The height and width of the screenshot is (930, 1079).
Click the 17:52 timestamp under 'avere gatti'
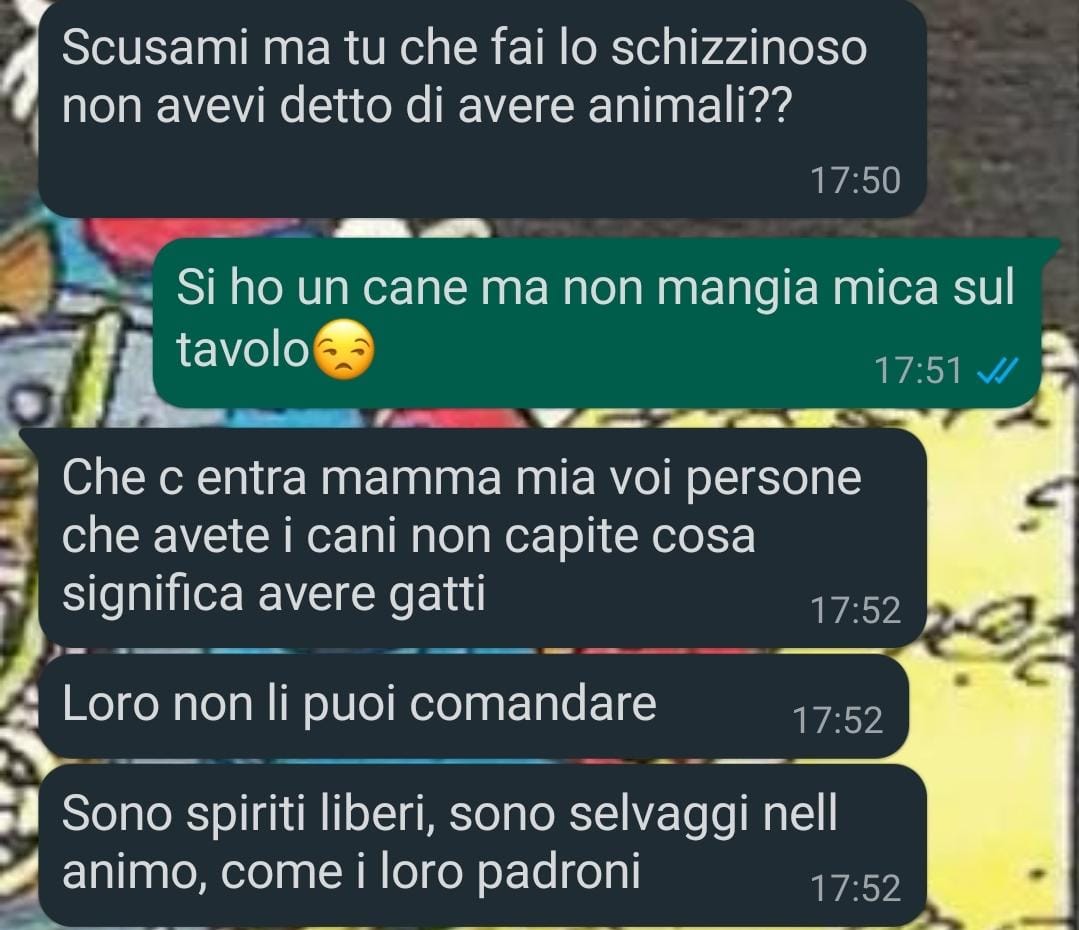click(855, 611)
